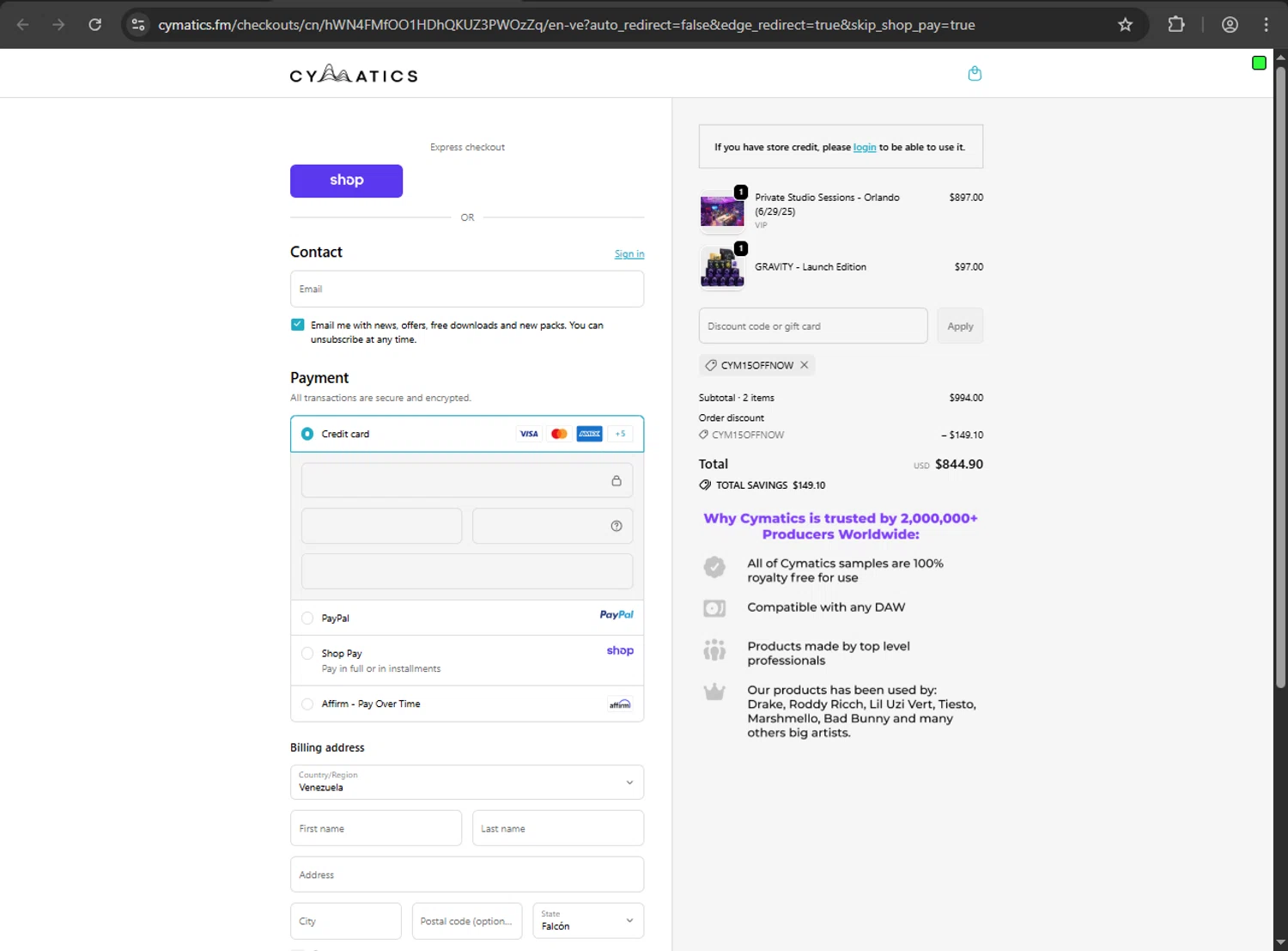1288x951 pixels.
Task: Go back to the previous page
Action: pos(23,25)
